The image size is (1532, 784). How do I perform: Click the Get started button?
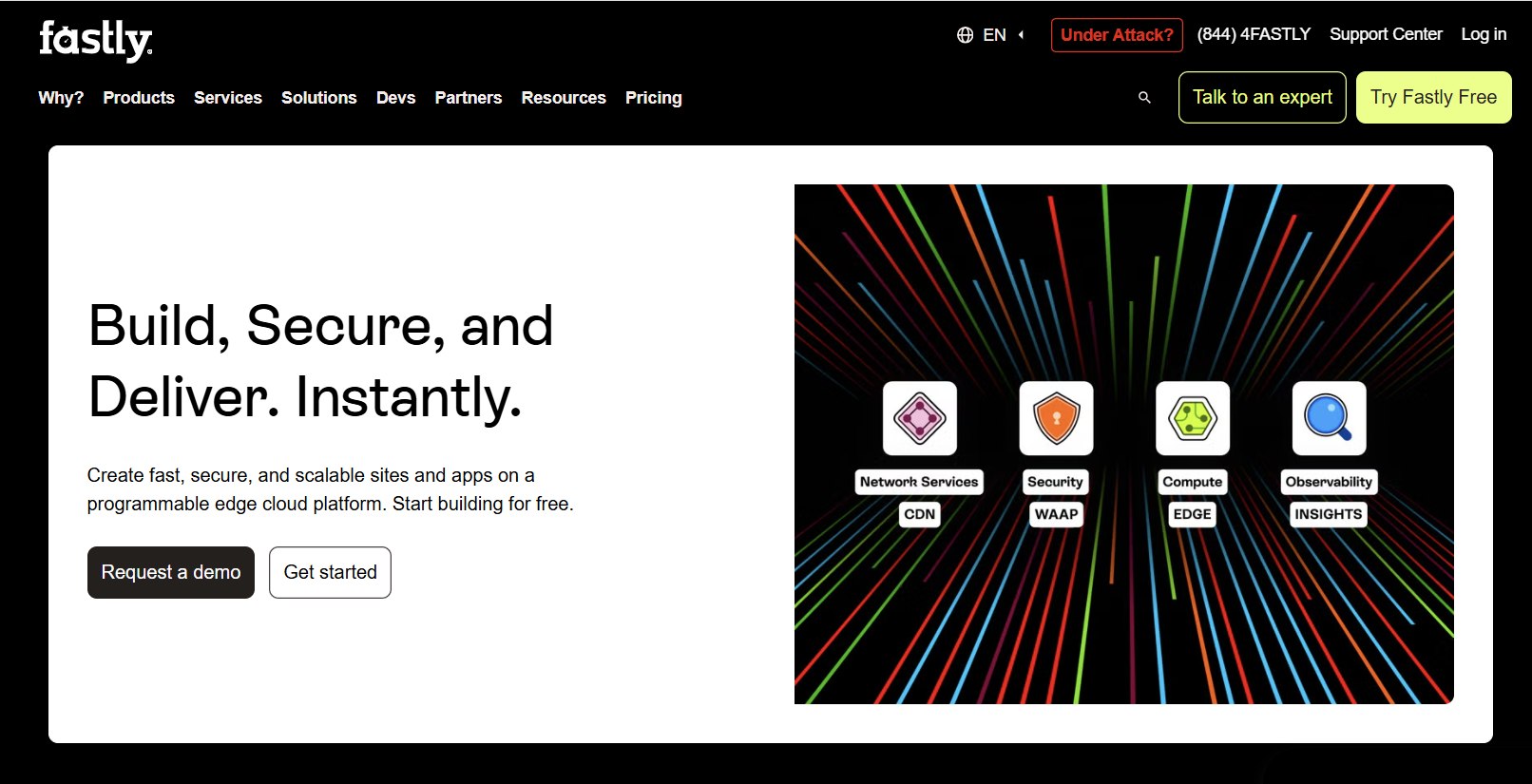pos(330,572)
